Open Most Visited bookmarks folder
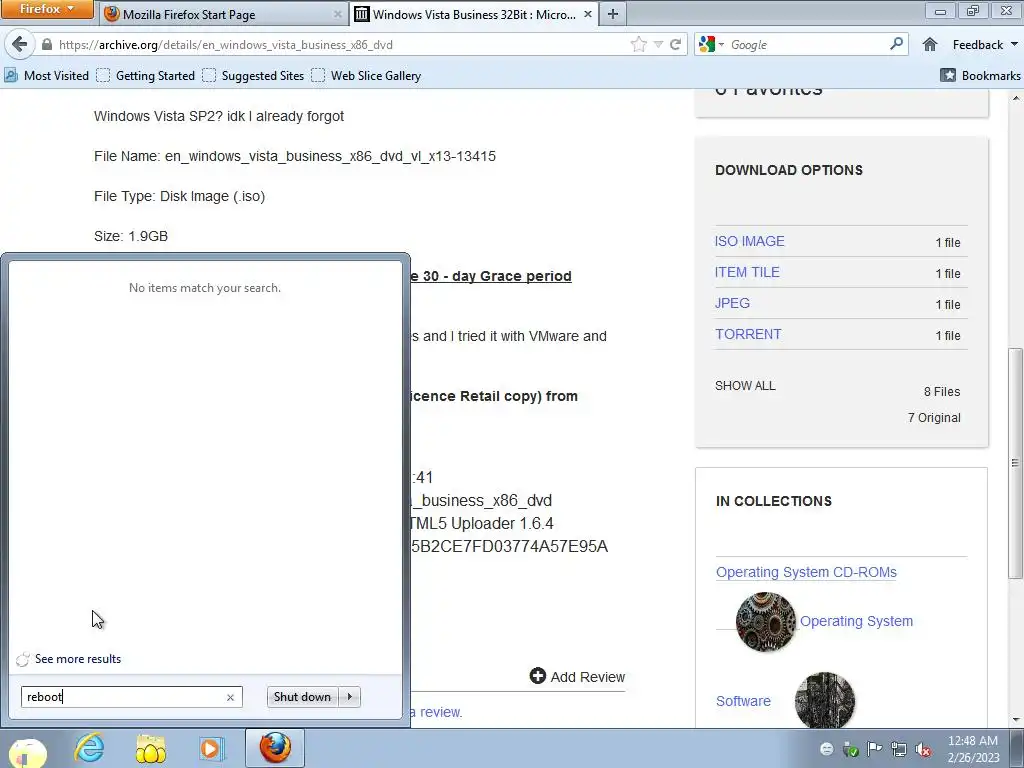The image size is (1024, 768). point(46,76)
